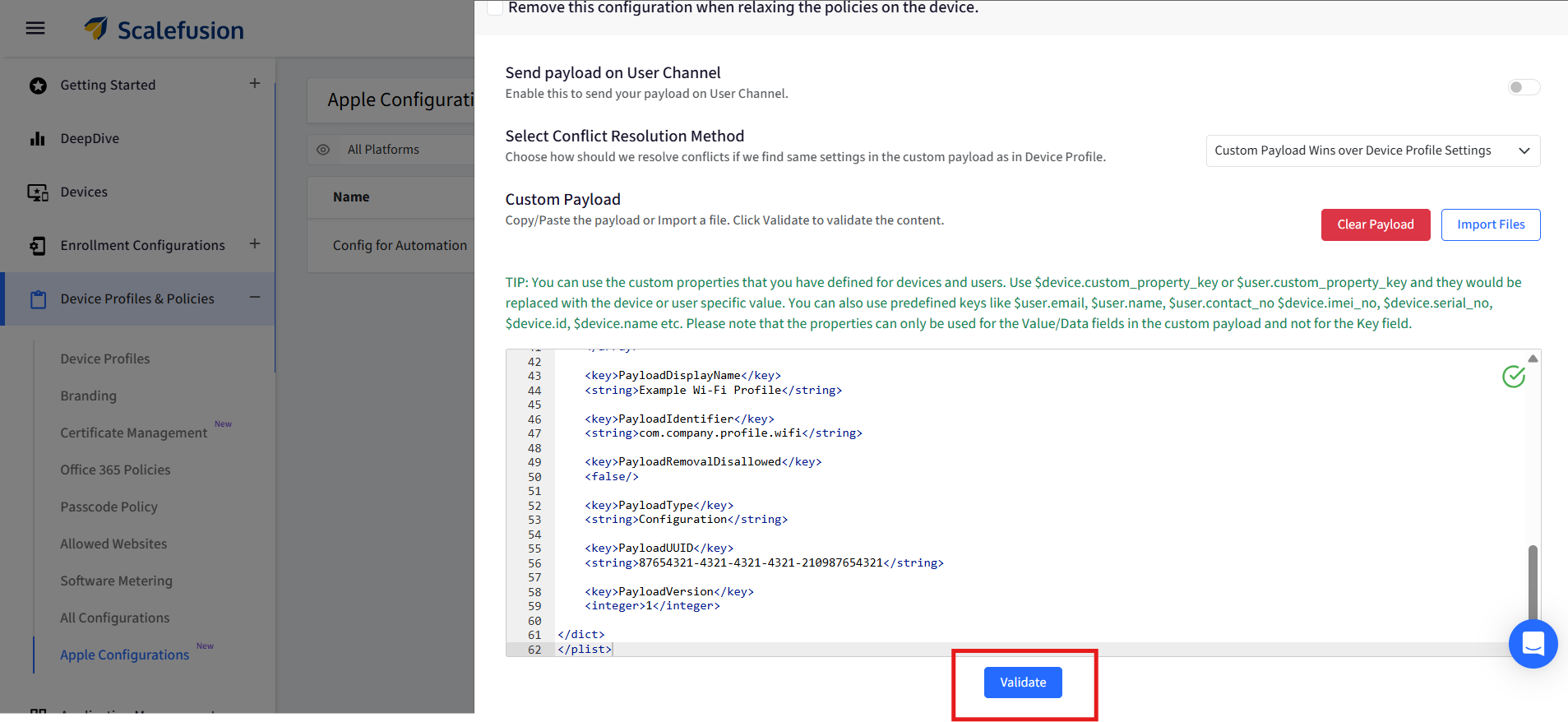Click the Clear Payload button
1568x722 pixels.
[1376, 224]
